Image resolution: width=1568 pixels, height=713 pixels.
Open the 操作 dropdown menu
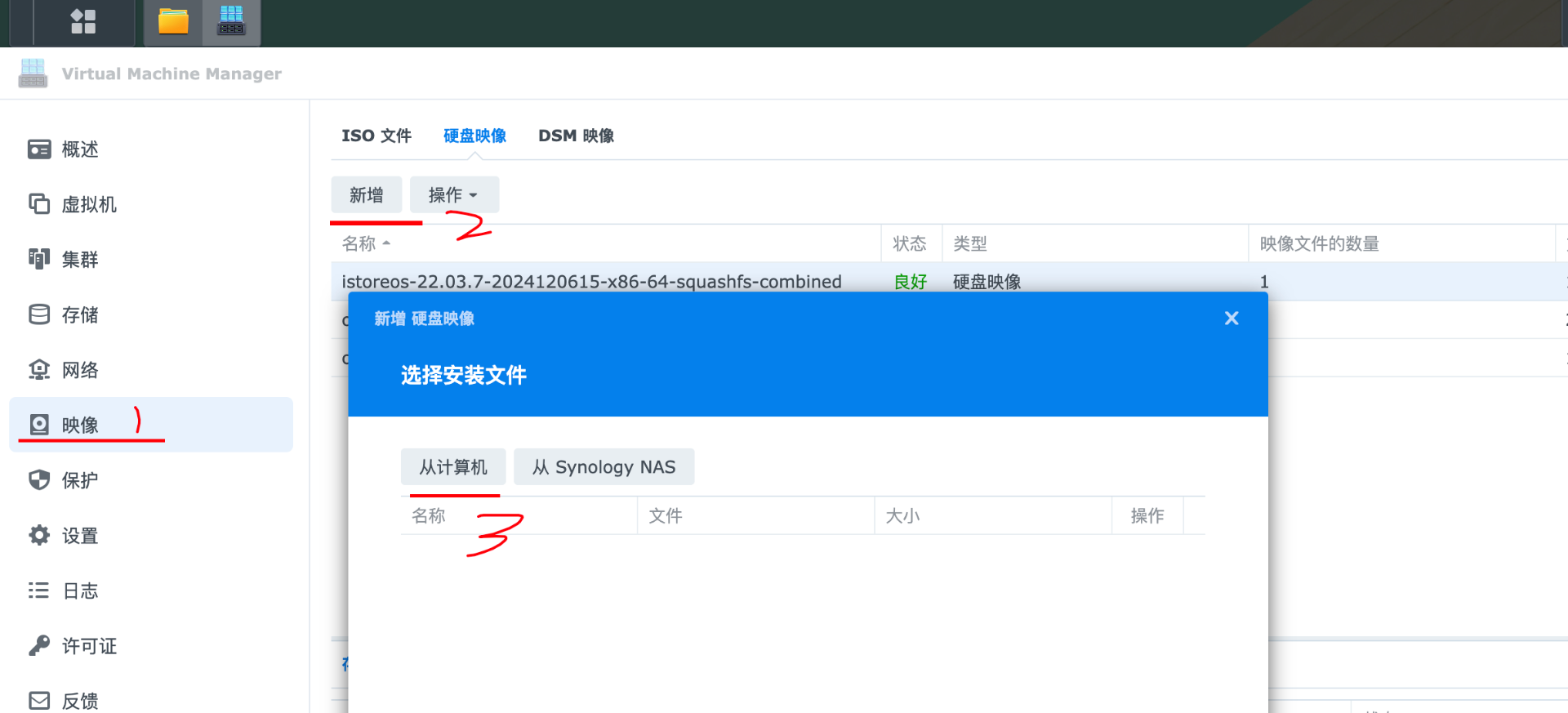454,195
